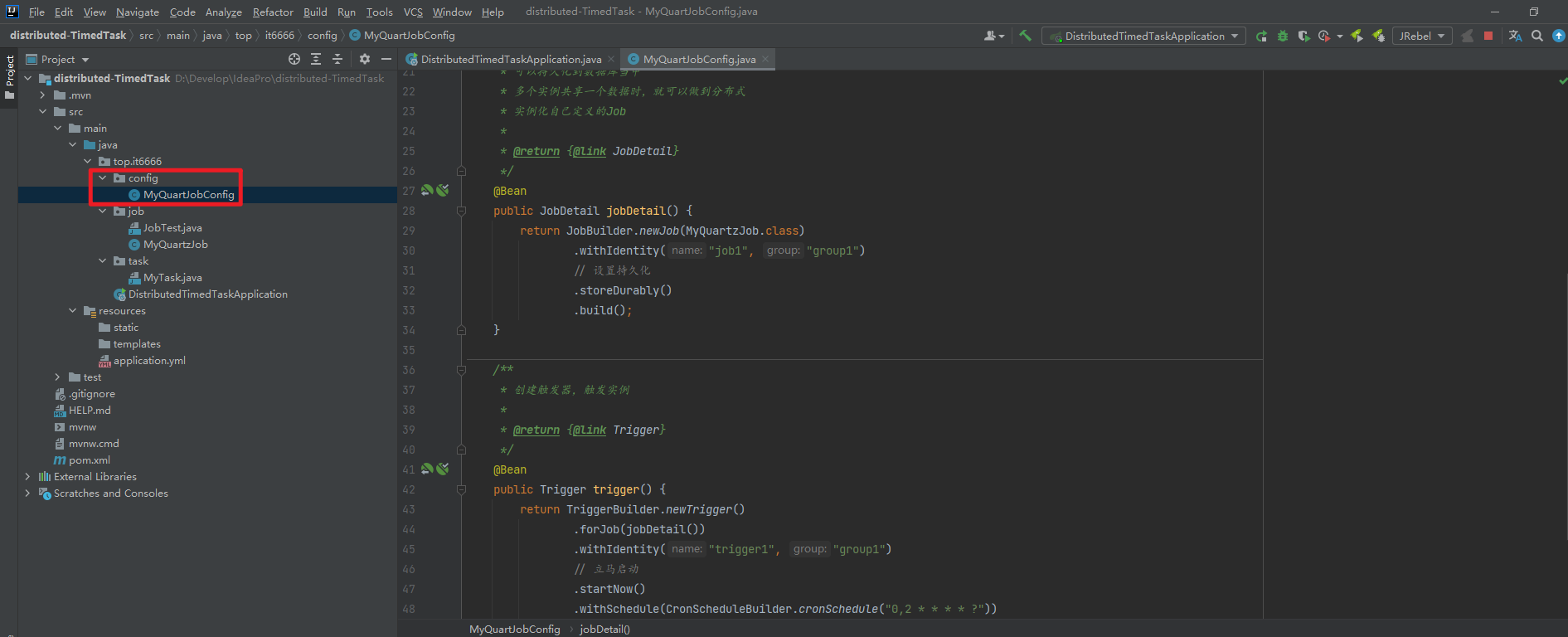Screen dimensions: 1568x637
Task: Select JobTest.java in project tree
Action: tap(172, 227)
